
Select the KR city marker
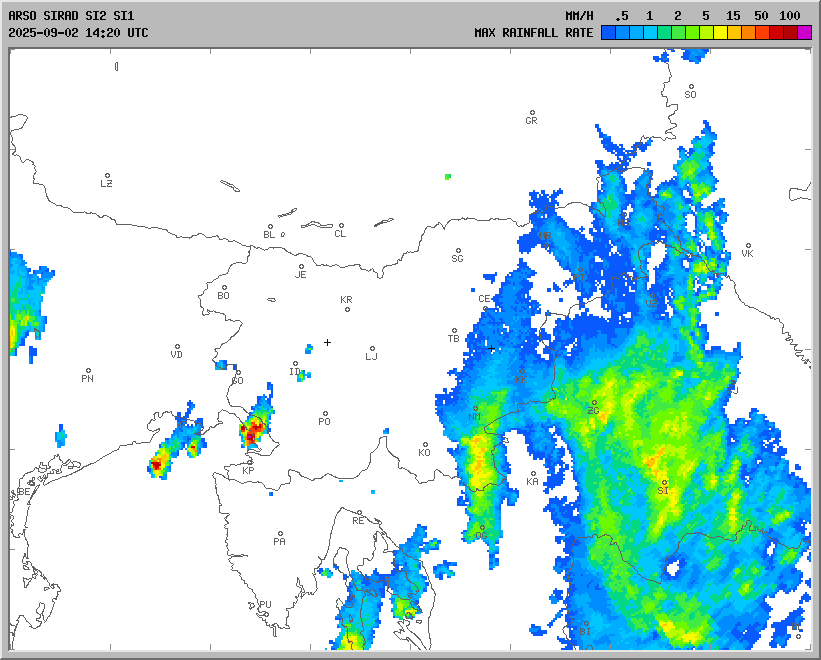click(x=347, y=308)
